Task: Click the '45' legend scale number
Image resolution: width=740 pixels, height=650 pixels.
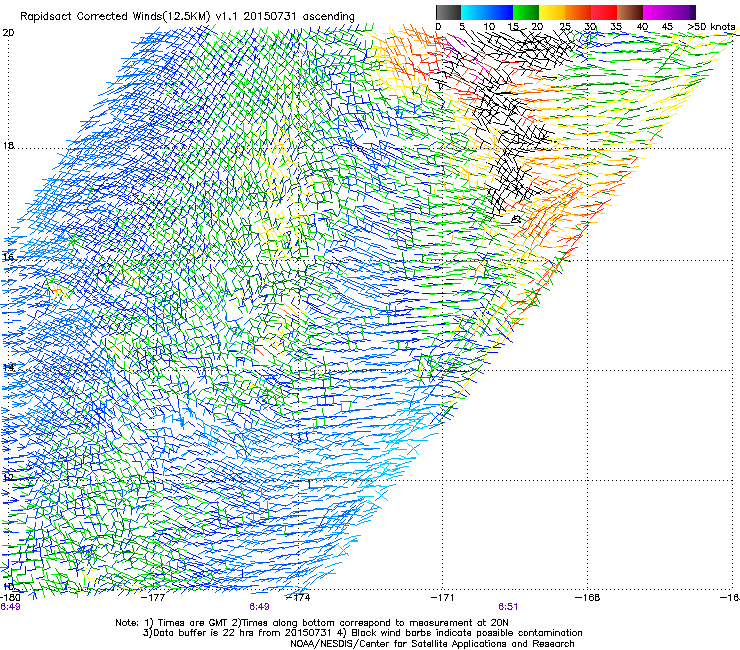Action: click(667, 27)
